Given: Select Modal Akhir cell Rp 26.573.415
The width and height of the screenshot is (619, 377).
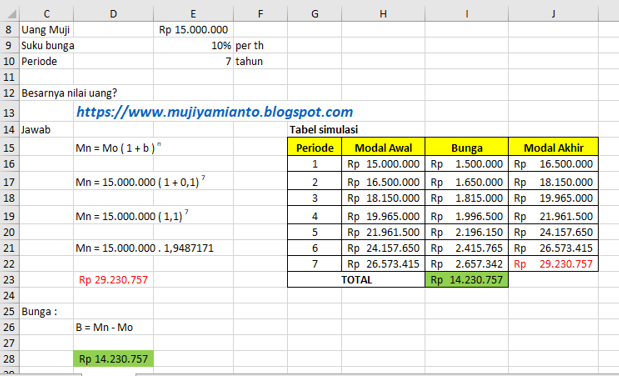Looking at the screenshot, I should [553, 248].
